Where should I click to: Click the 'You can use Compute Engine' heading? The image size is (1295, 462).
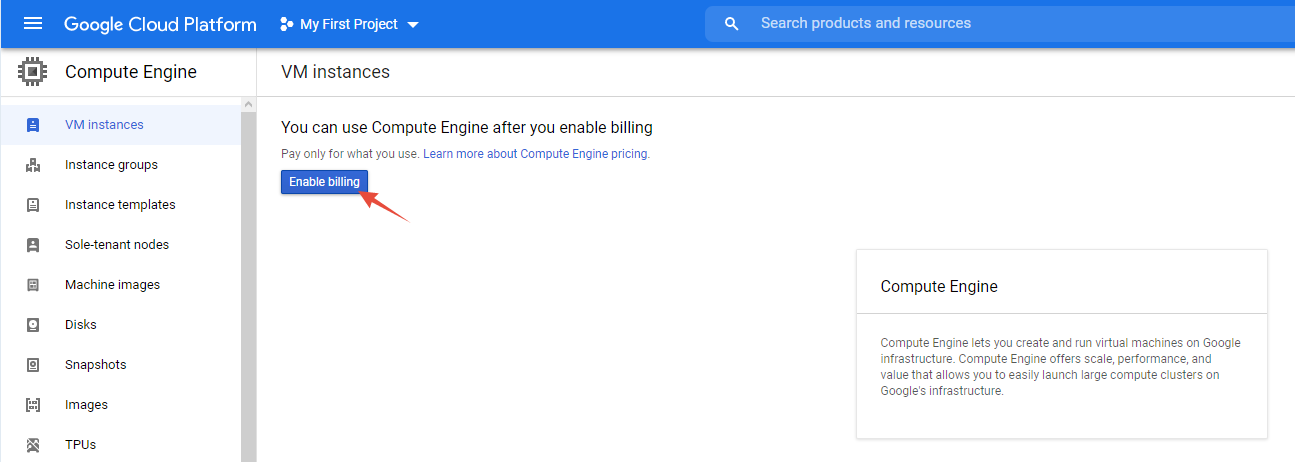(467, 128)
